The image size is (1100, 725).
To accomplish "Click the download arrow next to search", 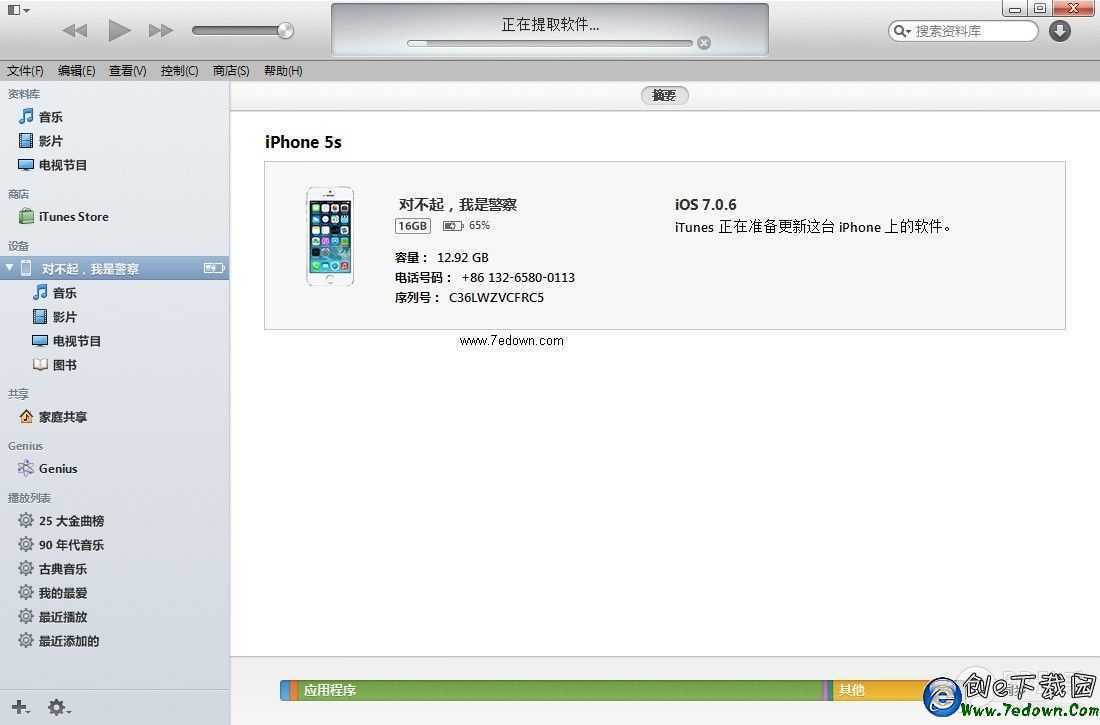I will (1059, 31).
